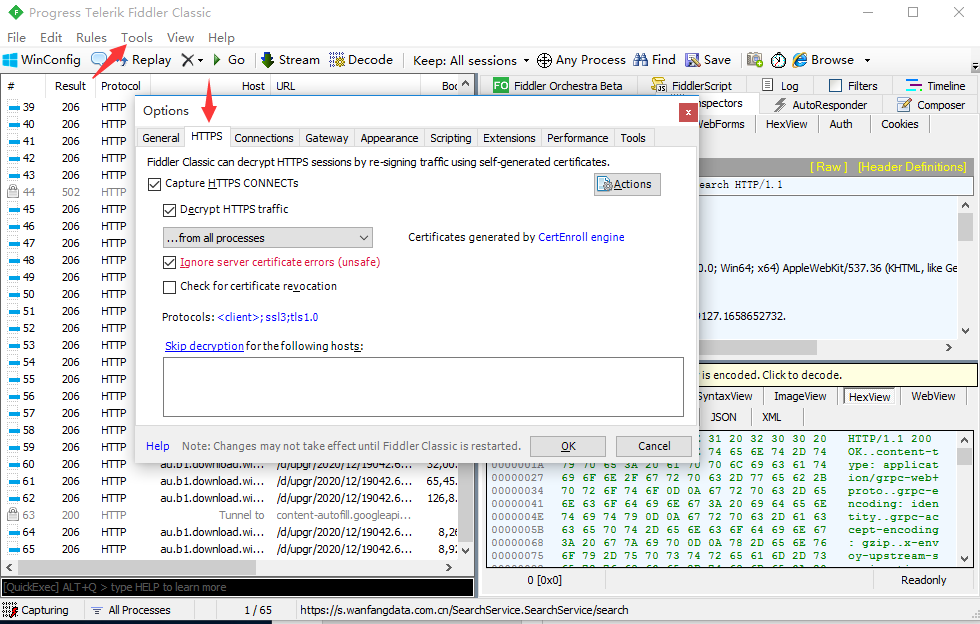Switch to Connections tab in Options

pyautogui.click(x=264, y=138)
